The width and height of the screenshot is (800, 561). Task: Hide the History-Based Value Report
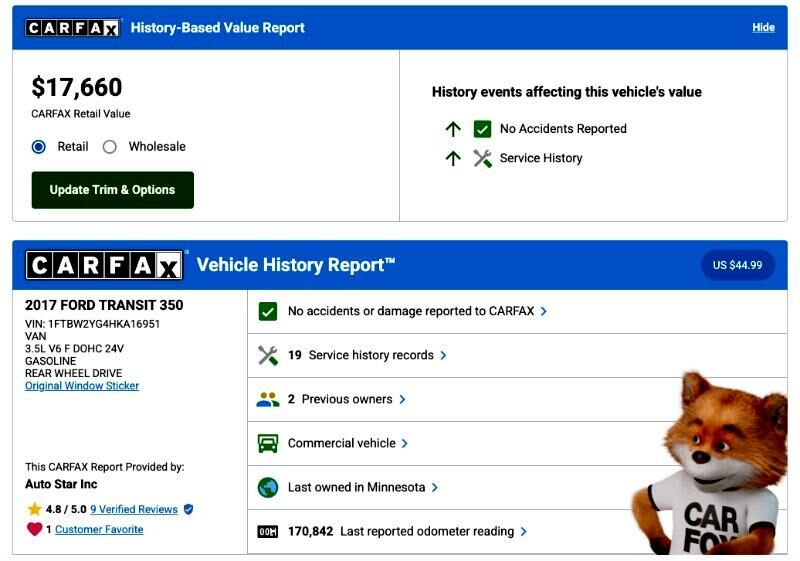(x=763, y=27)
